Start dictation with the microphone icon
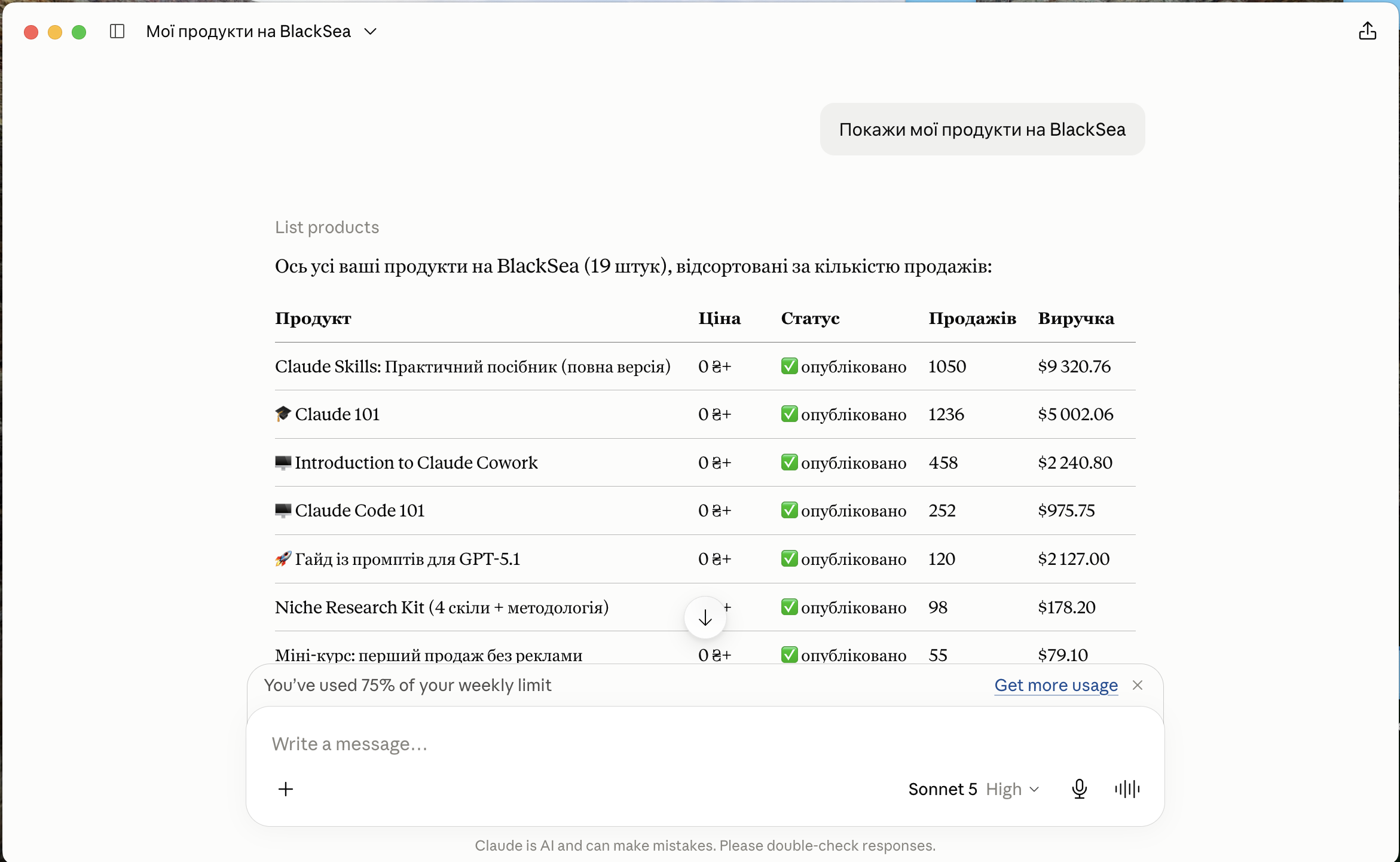This screenshot has width=1400, height=862. pos(1079,789)
